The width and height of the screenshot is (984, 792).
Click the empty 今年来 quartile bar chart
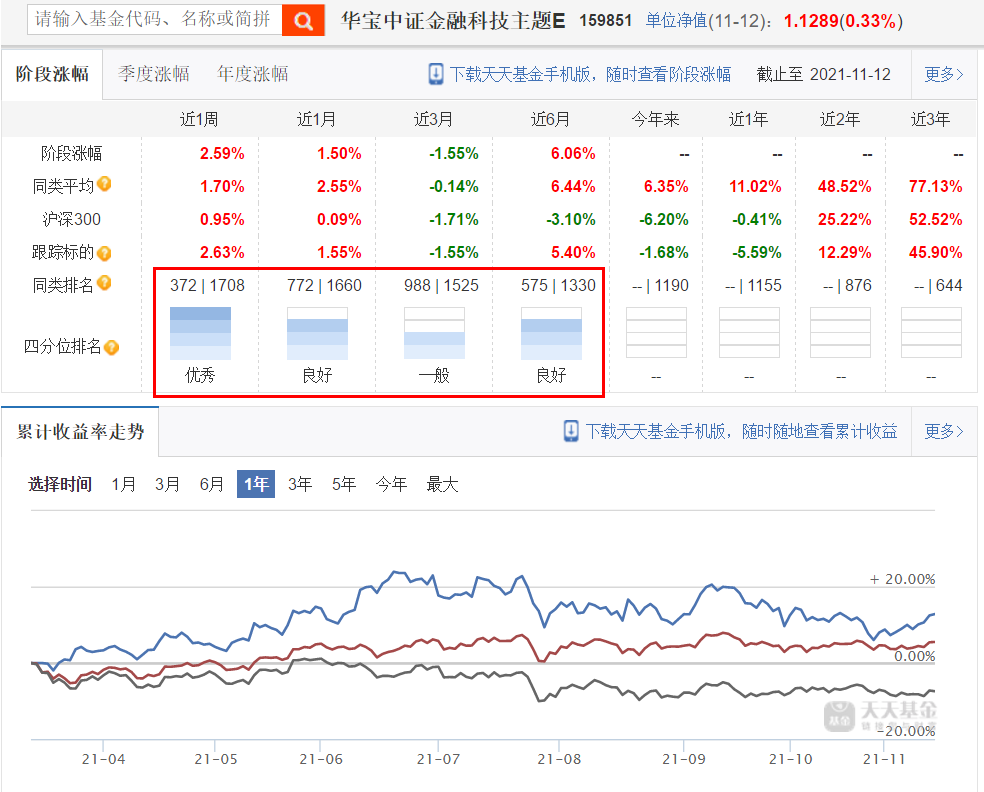(x=656, y=333)
